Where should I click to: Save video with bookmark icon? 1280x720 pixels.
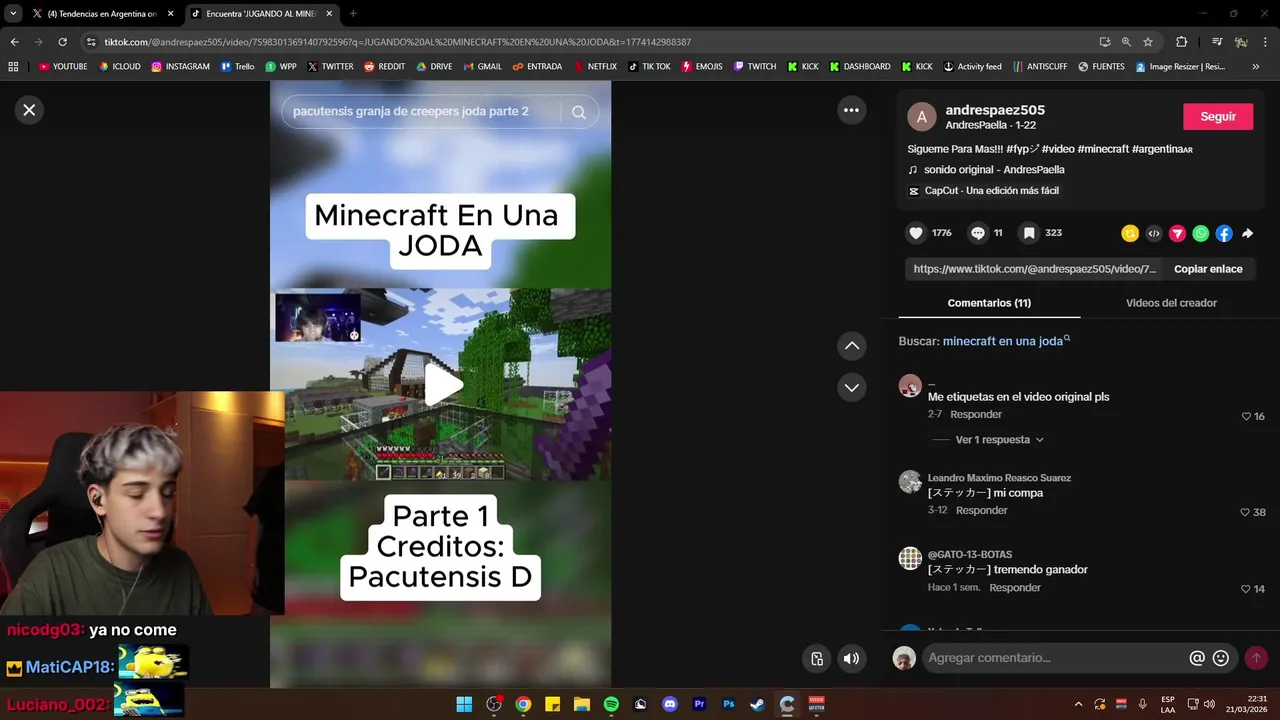1029,233
